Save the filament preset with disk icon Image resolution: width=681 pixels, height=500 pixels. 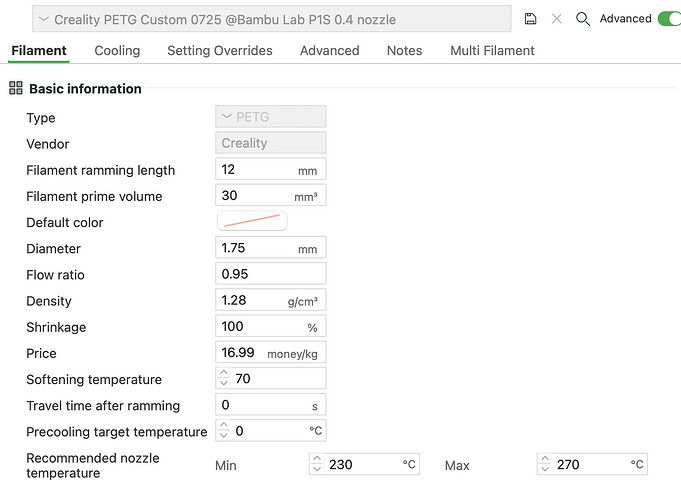[x=530, y=19]
